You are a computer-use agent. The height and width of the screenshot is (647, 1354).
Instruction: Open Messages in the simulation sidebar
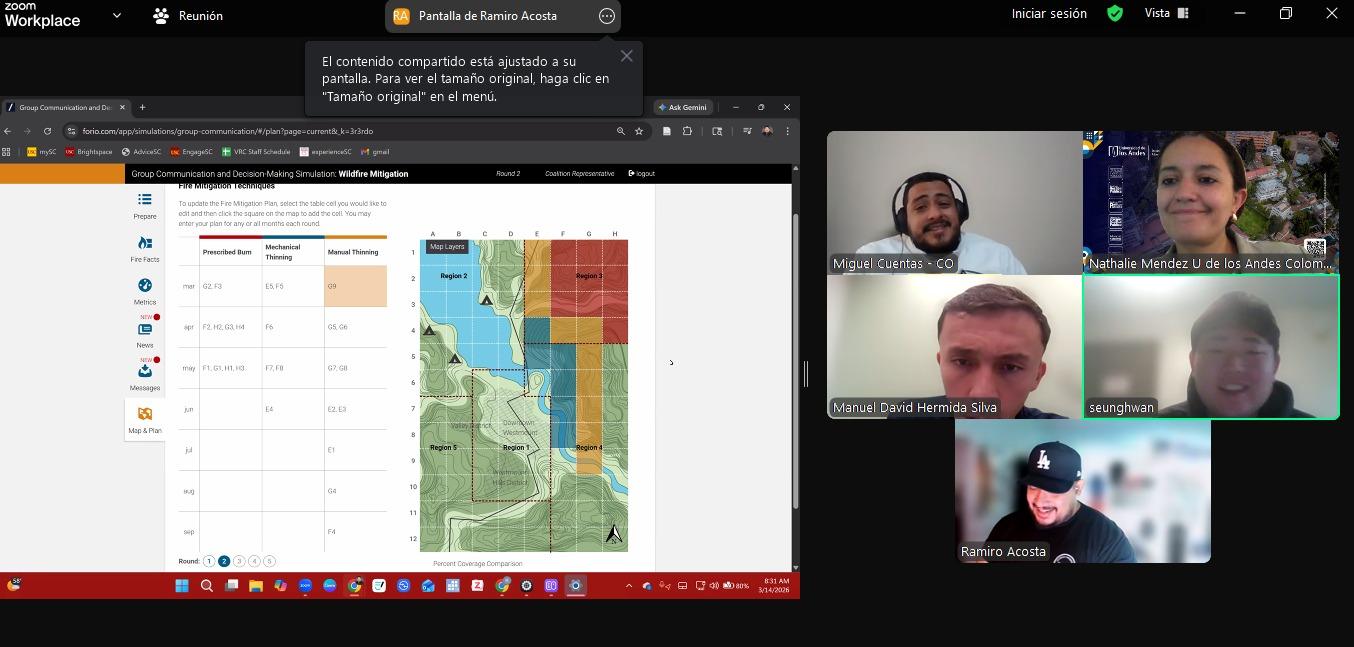pos(145,377)
